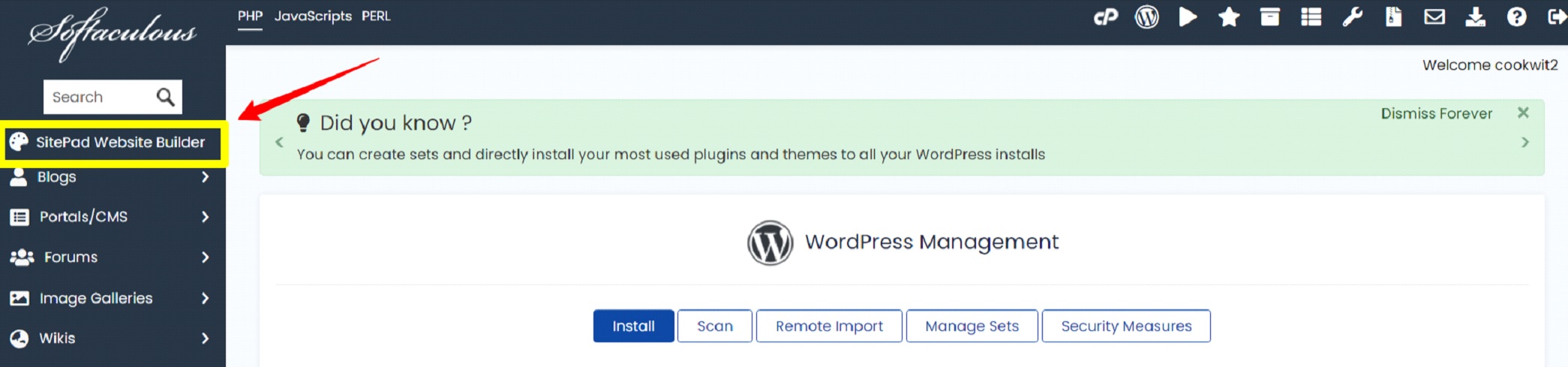The width and height of the screenshot is (1568, 367).
Task: Click the WordPress Management logo
Action: [x=770, y=242]
